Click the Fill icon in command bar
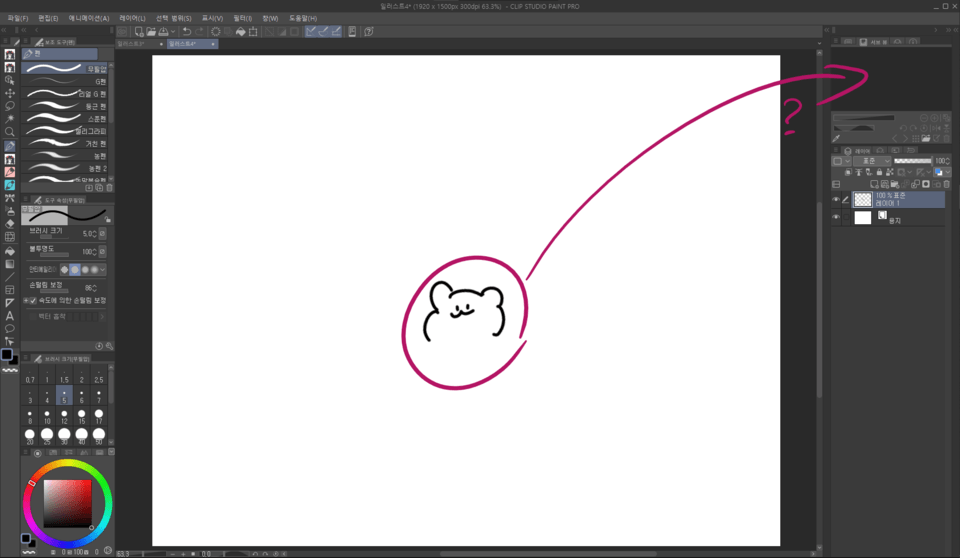The width and height of the screenshot is (960, 558). (x=241, y=31)
